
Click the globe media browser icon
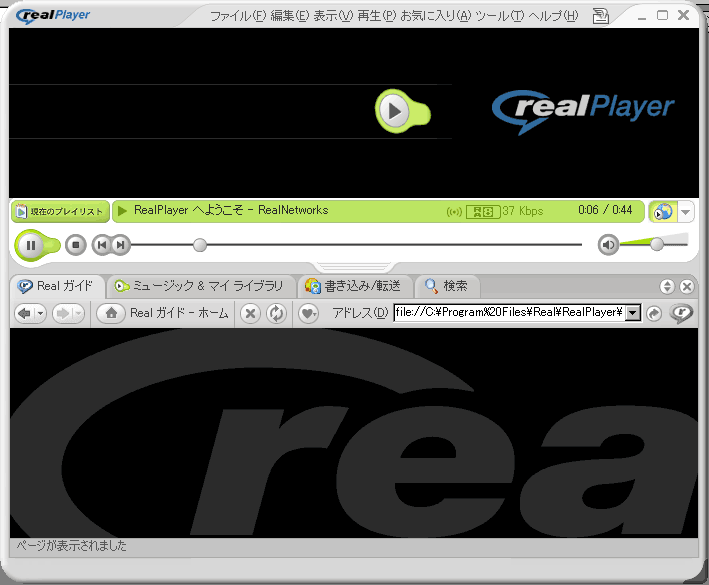pyautogui.click(x=663, y=212)
